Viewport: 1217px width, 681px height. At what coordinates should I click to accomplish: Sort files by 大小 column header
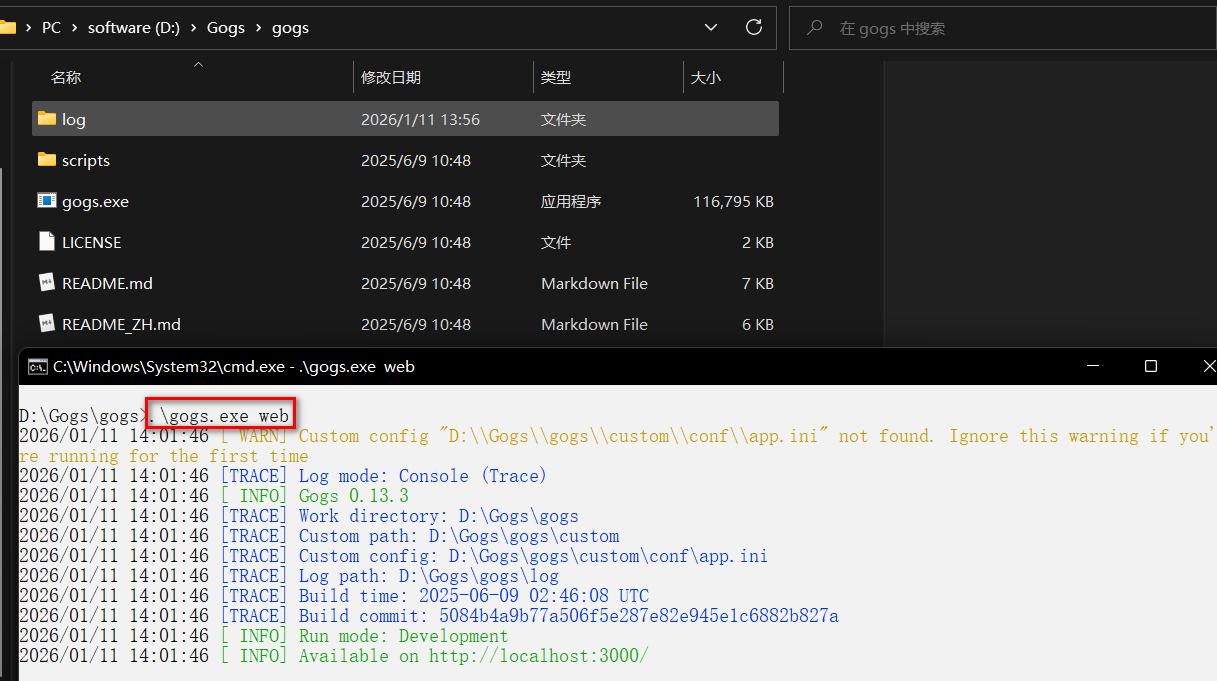coord(706,77)
